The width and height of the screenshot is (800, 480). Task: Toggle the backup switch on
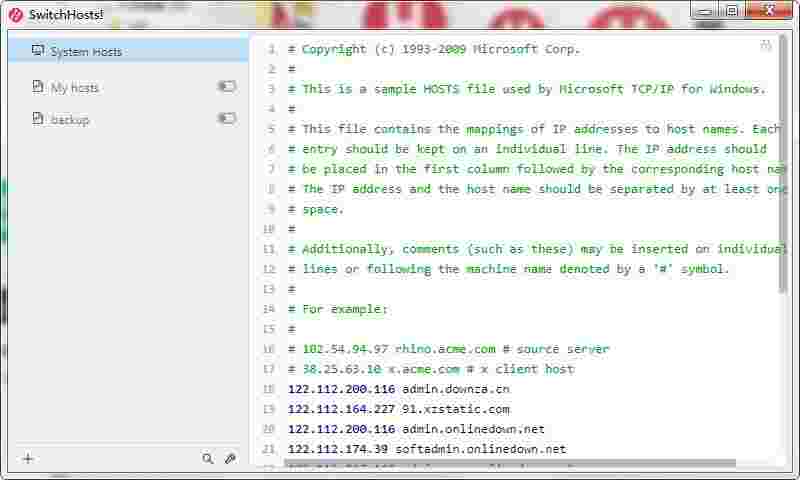pyautogui.click(x=227, y=119)
